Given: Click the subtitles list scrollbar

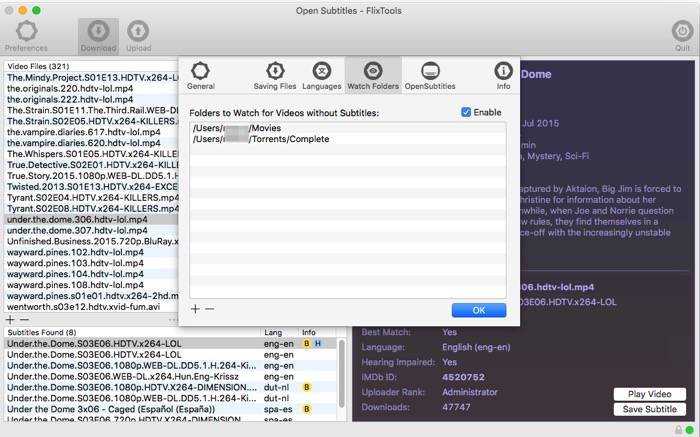Looking at the screenshot, I should [x=342, y=374].
